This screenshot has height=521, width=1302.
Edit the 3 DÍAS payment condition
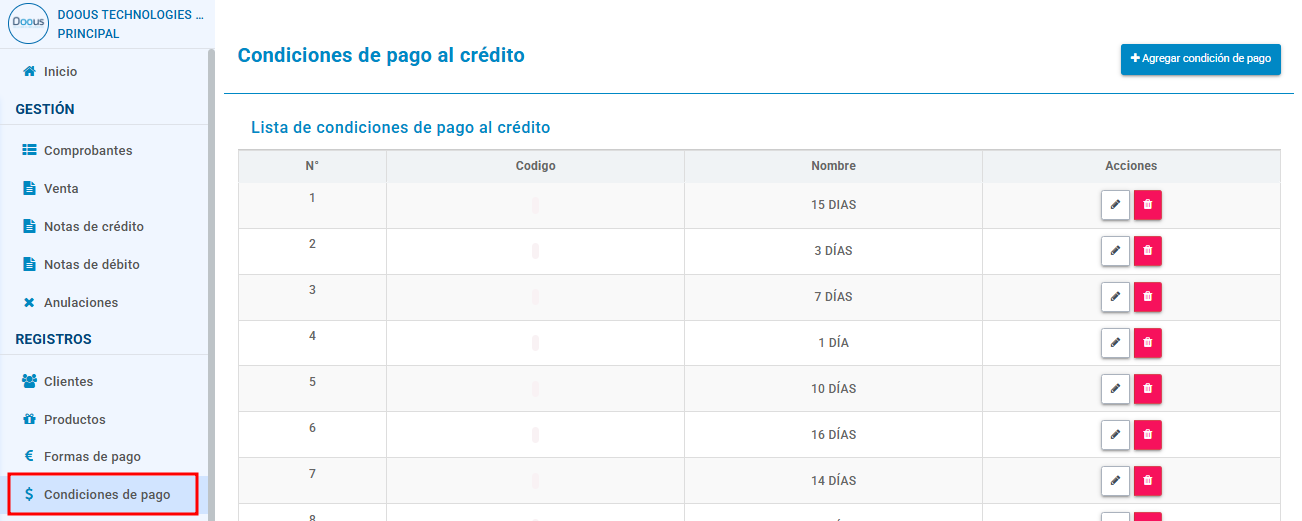click(x=1115, y=250)
